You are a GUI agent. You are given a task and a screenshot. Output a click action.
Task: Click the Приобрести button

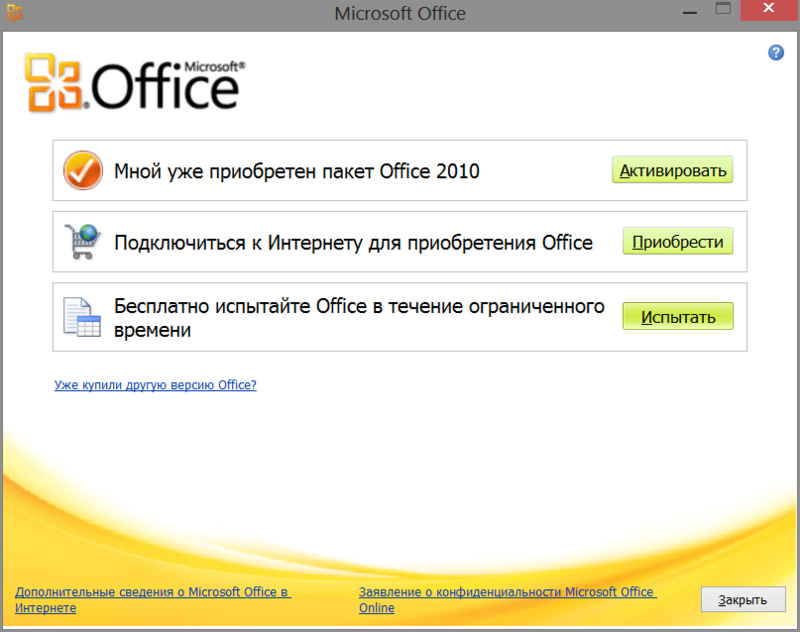pyautogui.click(x=678, y=241)
